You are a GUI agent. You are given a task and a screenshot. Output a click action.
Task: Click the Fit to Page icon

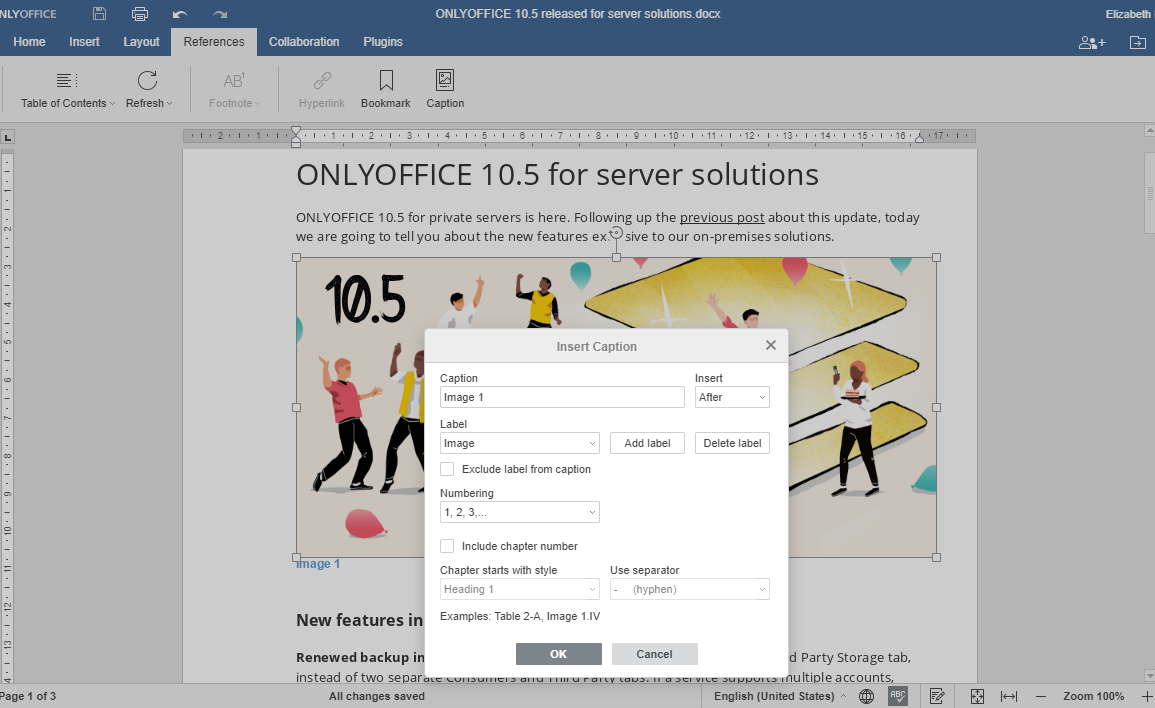point(978,696)
